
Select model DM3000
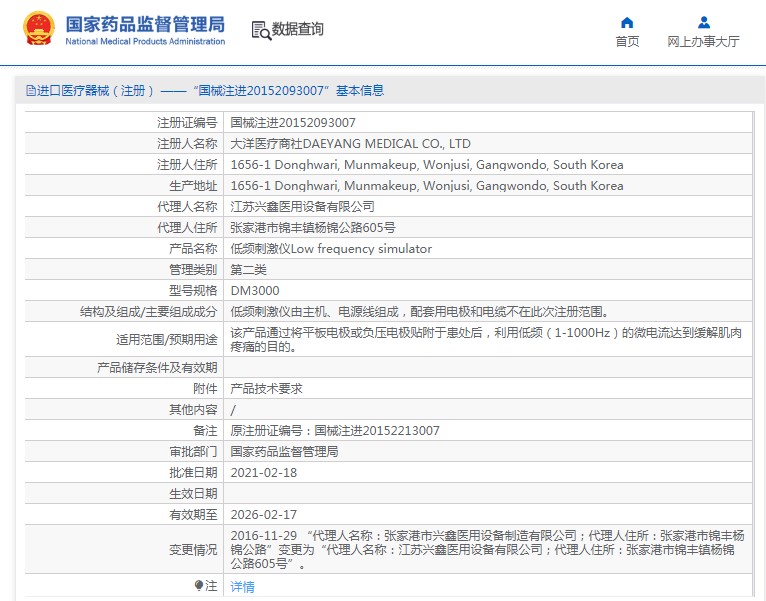[255, 291]
